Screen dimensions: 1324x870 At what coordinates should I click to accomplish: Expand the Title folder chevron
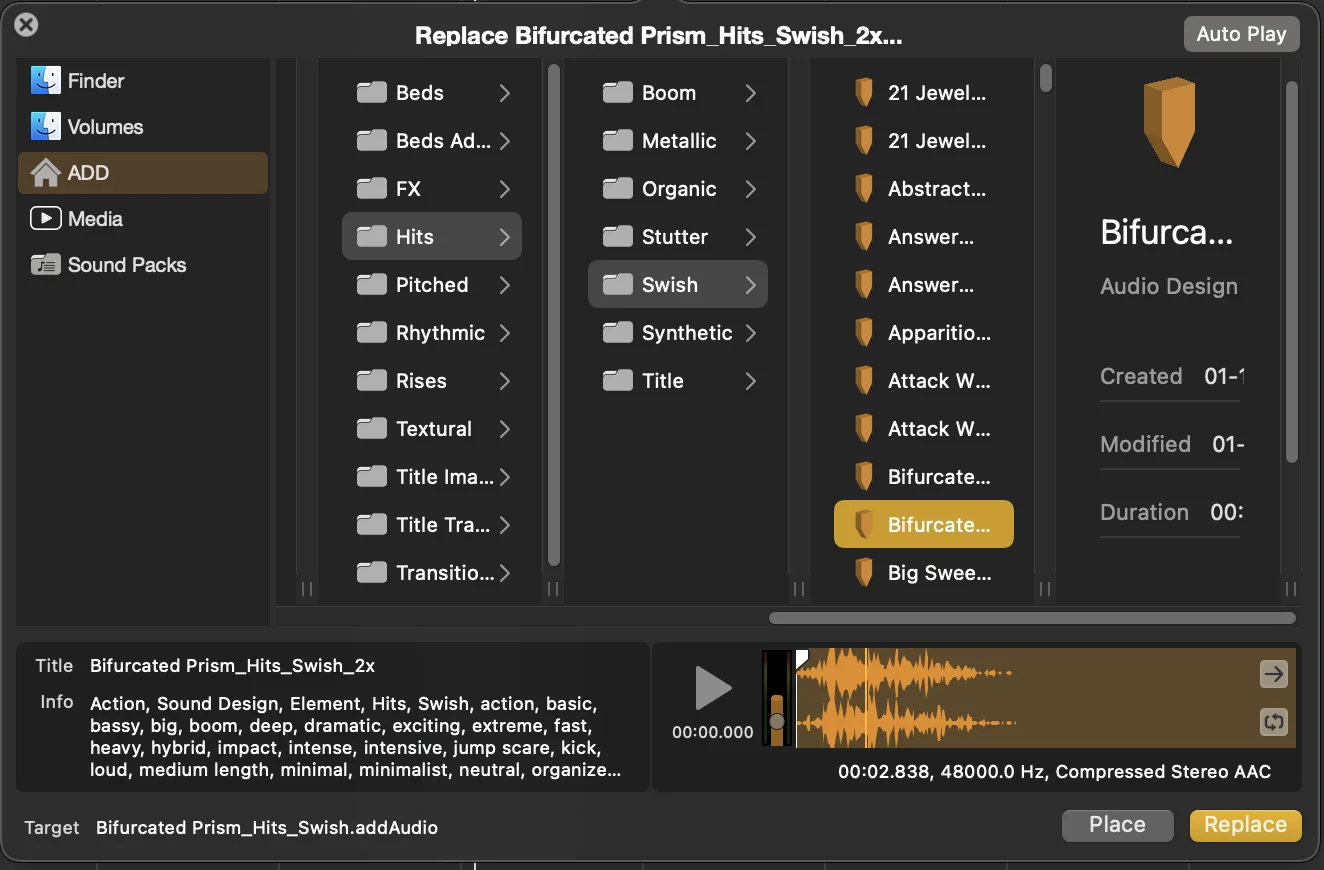(751, 381)
